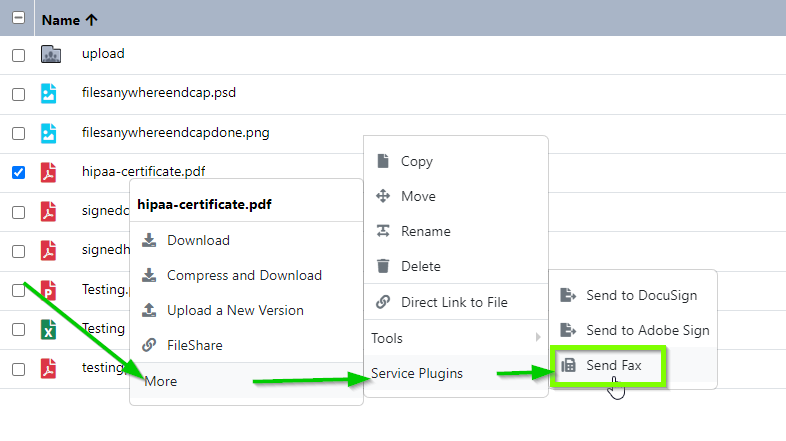Choose Send to Adobe Sign
The width and height of the screenshot is (786, 441).
pyautogui.click(x=647, y=330)
